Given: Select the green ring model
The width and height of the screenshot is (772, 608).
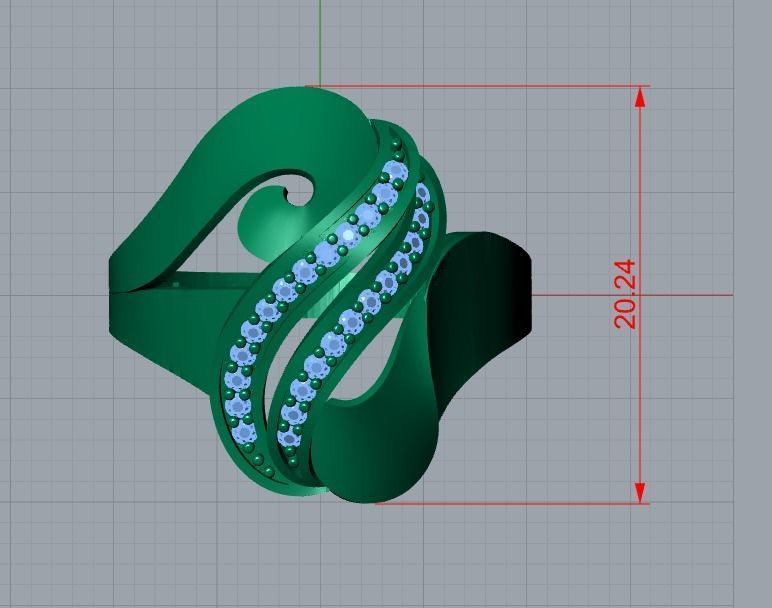Looking at the screenshot, I should tap(320, 294).
